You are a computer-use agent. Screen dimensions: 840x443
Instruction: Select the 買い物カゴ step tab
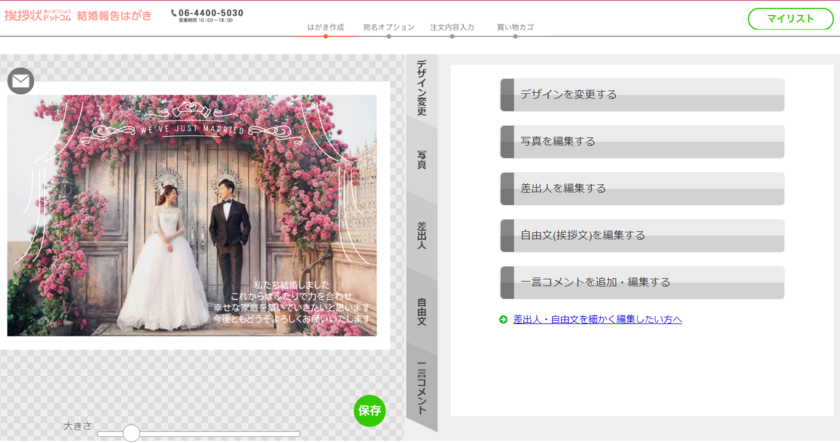(515, 27)
